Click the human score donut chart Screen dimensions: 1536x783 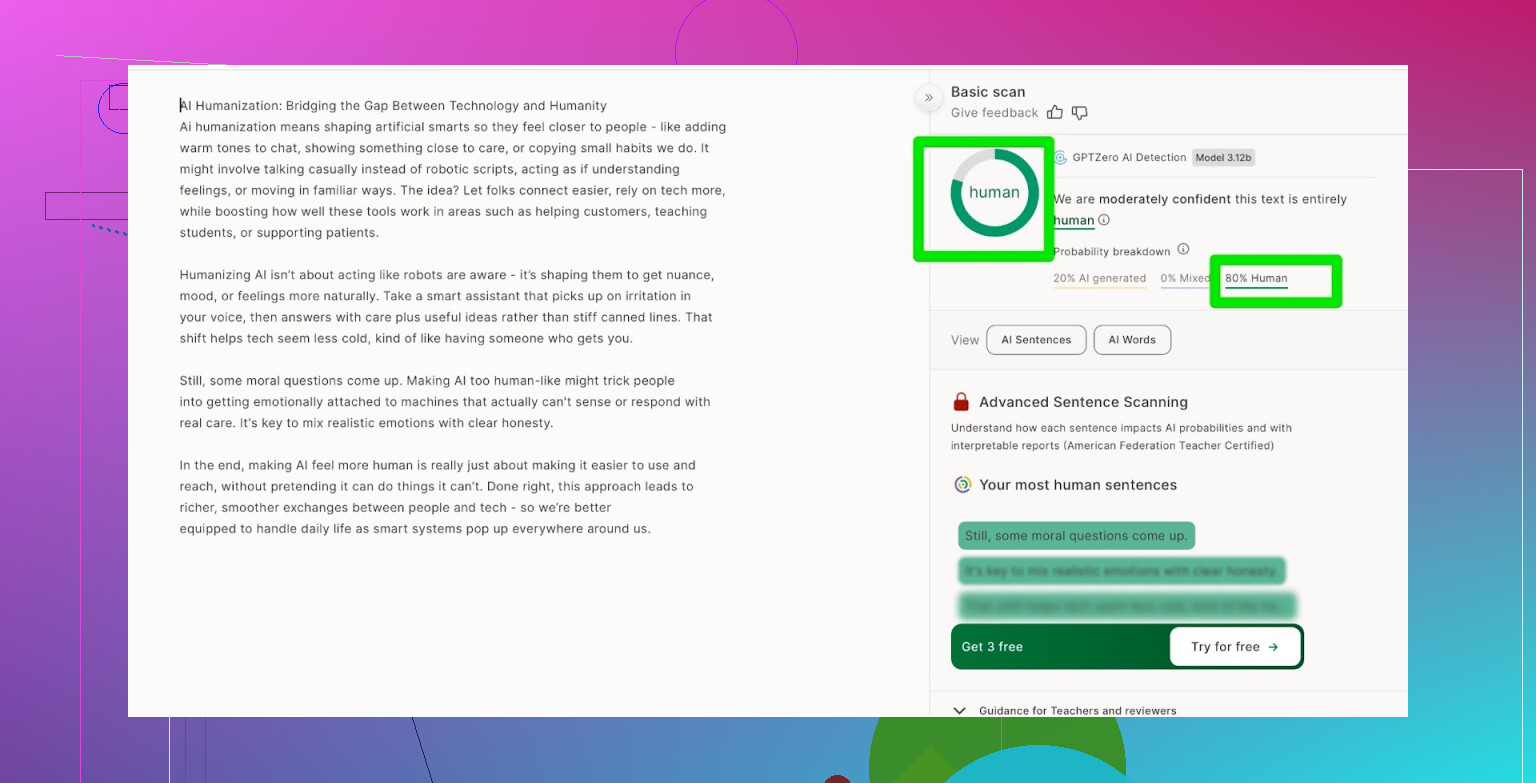(994, 193)
